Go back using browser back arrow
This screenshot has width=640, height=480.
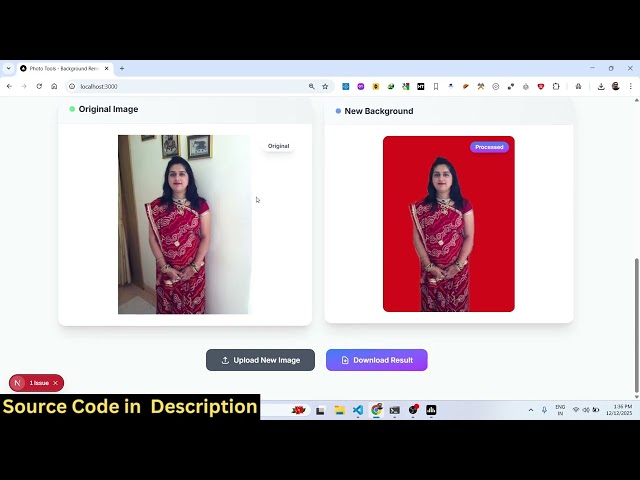(9, 86)
